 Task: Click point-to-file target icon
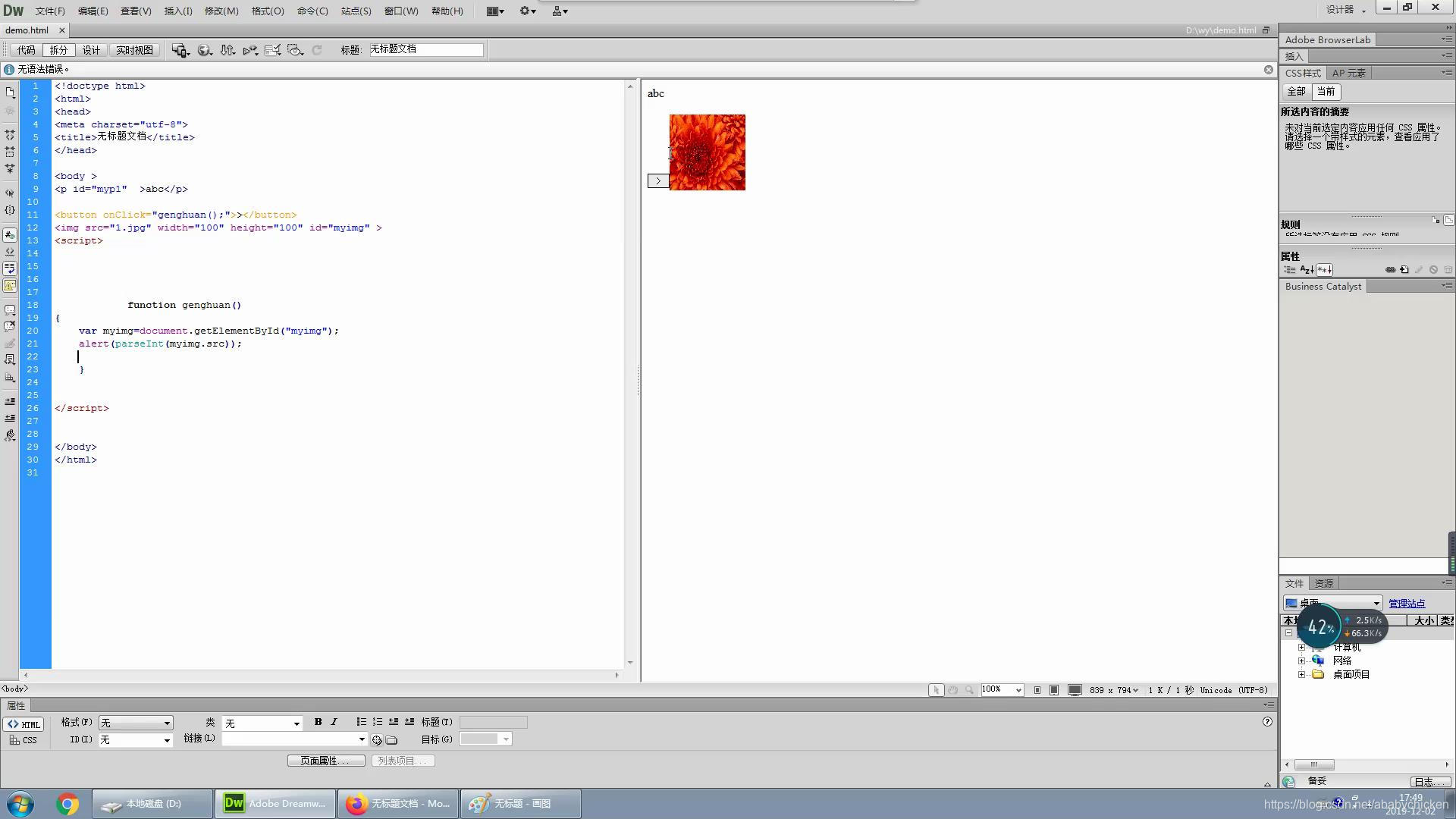[377, 739]
